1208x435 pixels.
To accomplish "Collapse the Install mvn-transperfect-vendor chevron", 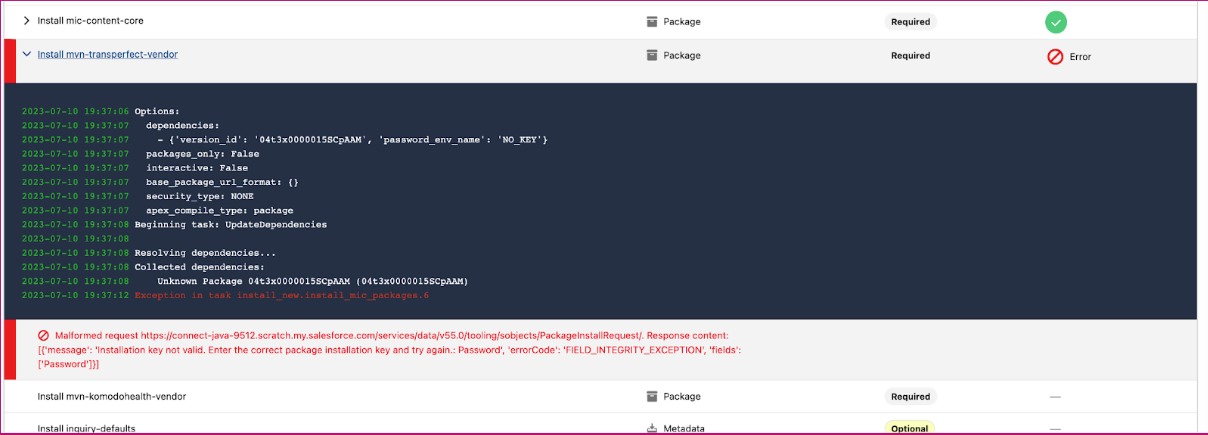I will (x=27, y=55).
